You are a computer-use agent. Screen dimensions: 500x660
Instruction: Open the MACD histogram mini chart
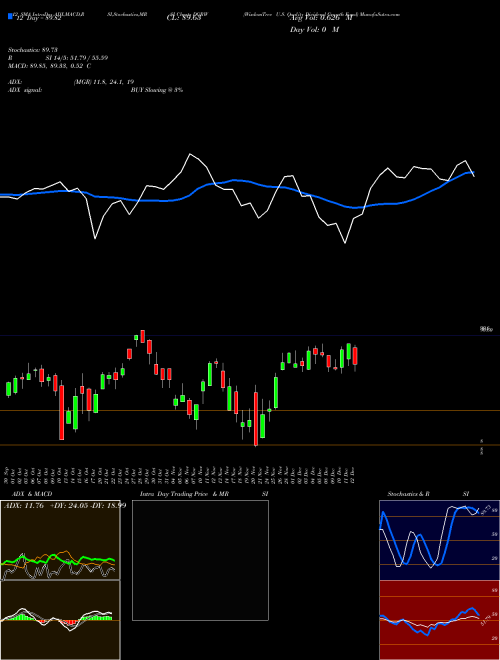coord(60,620)
